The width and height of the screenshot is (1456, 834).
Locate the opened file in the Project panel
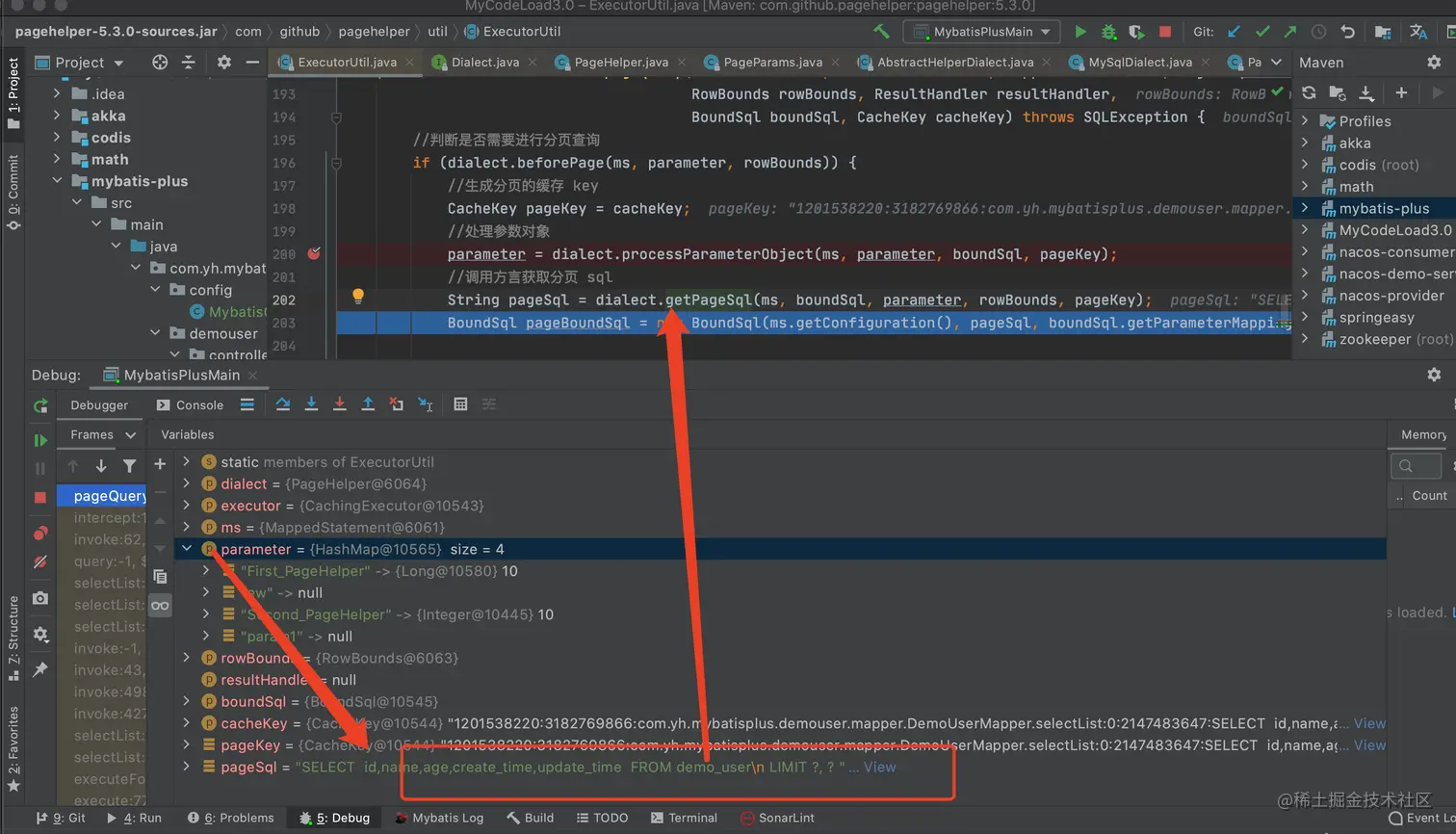pos(160,63)
